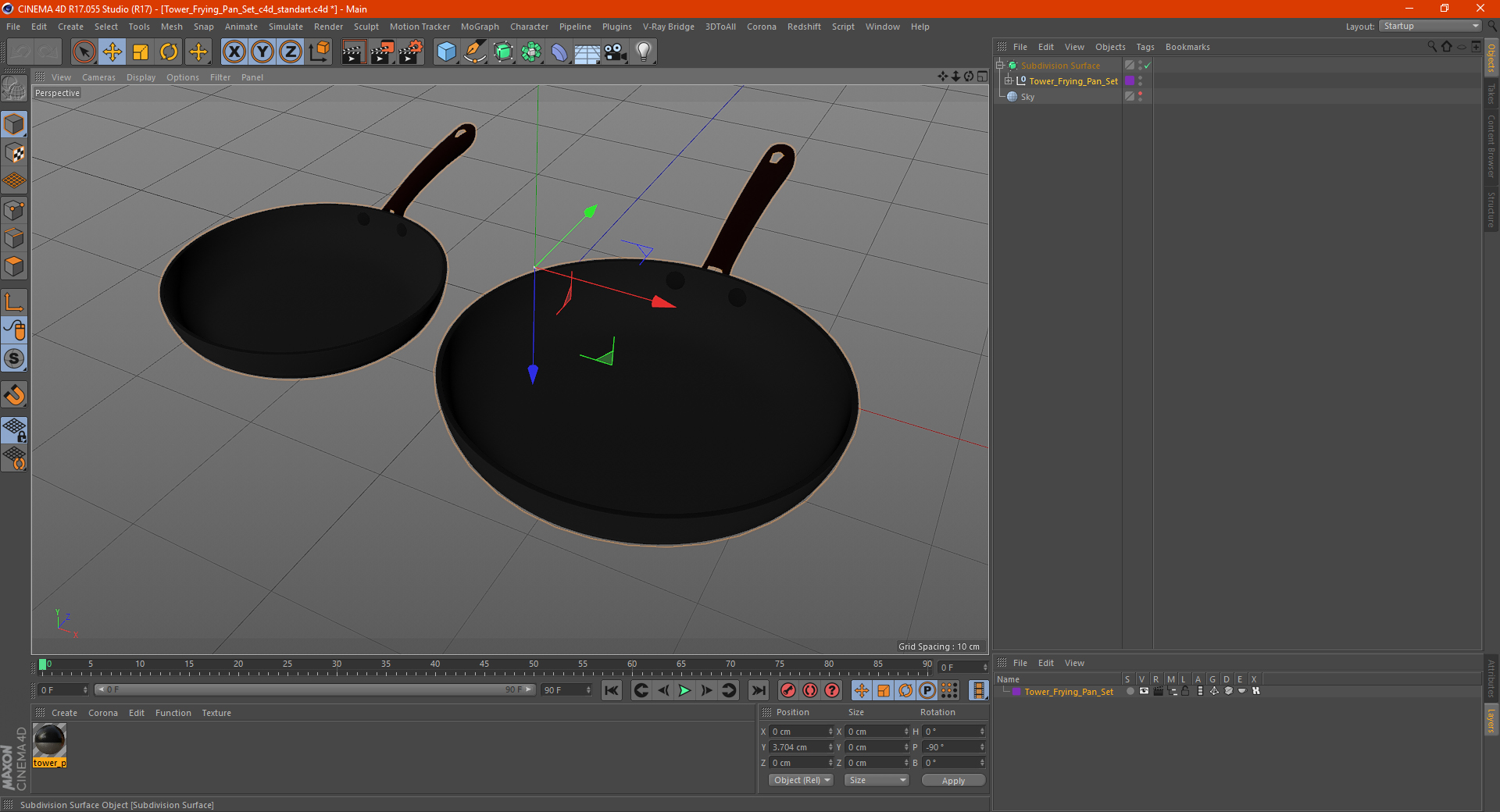Image resolution: width=1500 pixels, height=812 pixels.
Task: Add a Bend deformer
Action: (559, 52)
